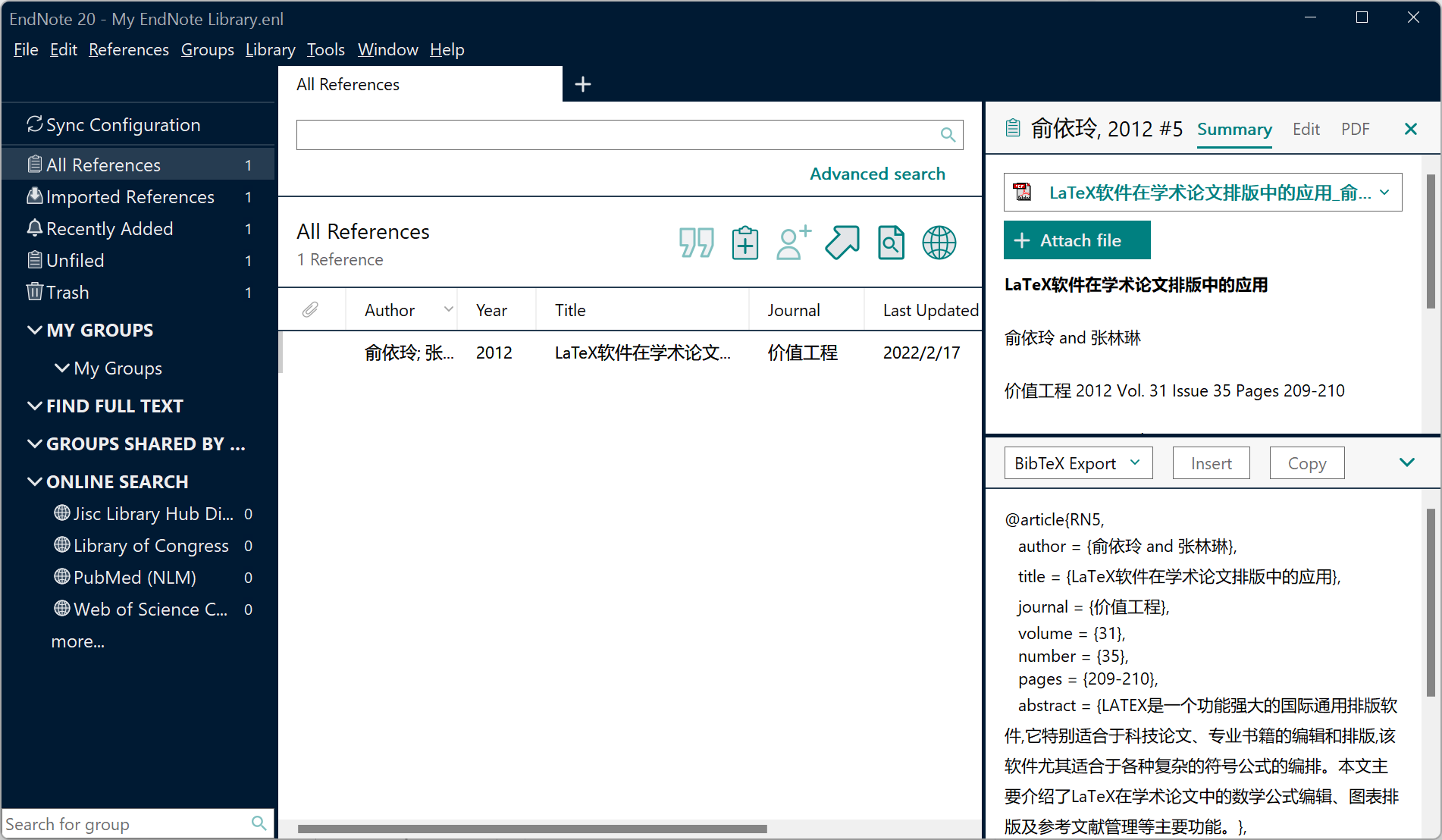
Task: Open the attached LaTeX PDF file link
Action: click(x=1210, y=193)
